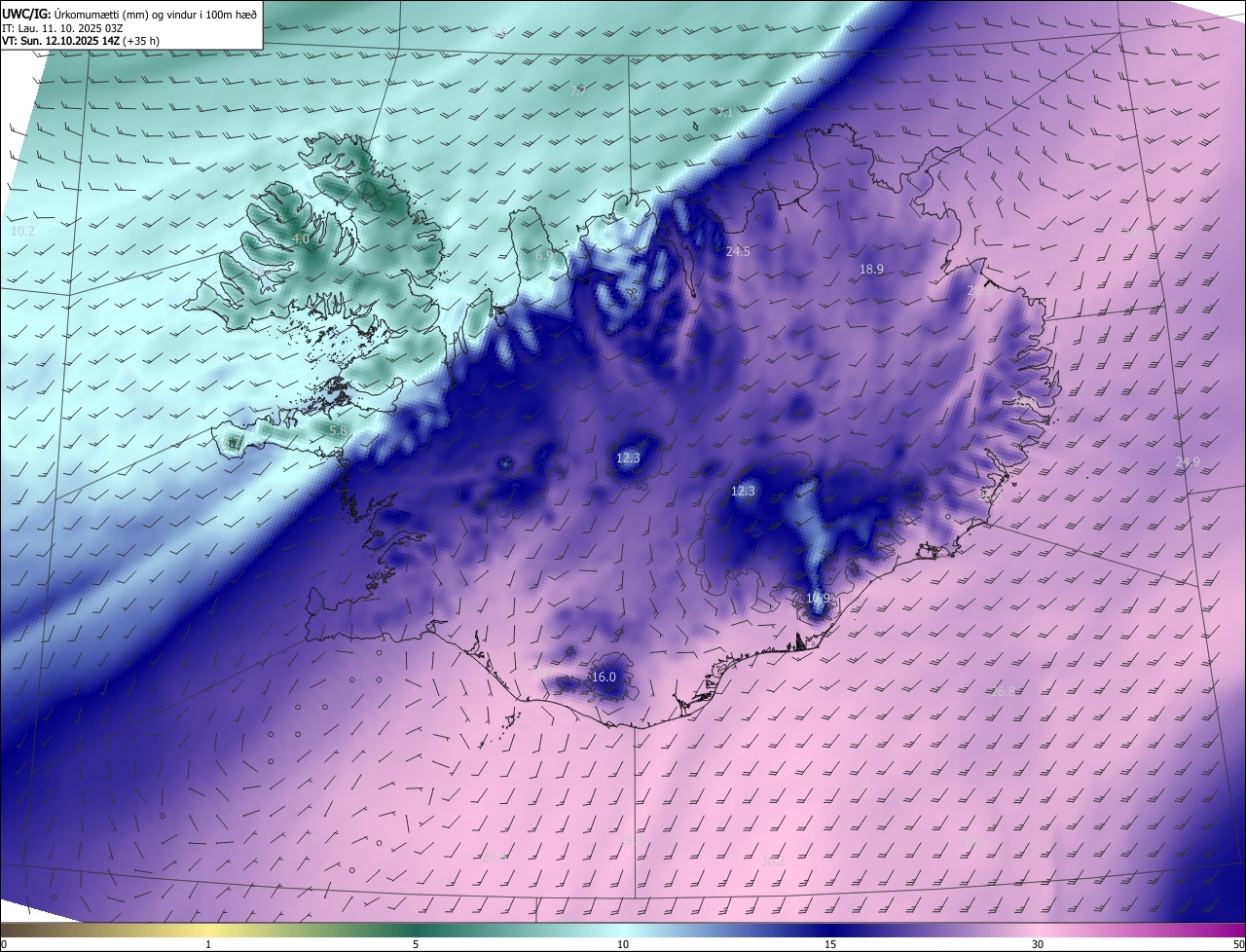Click the 6.9 value label on the map

coord(544,255)
